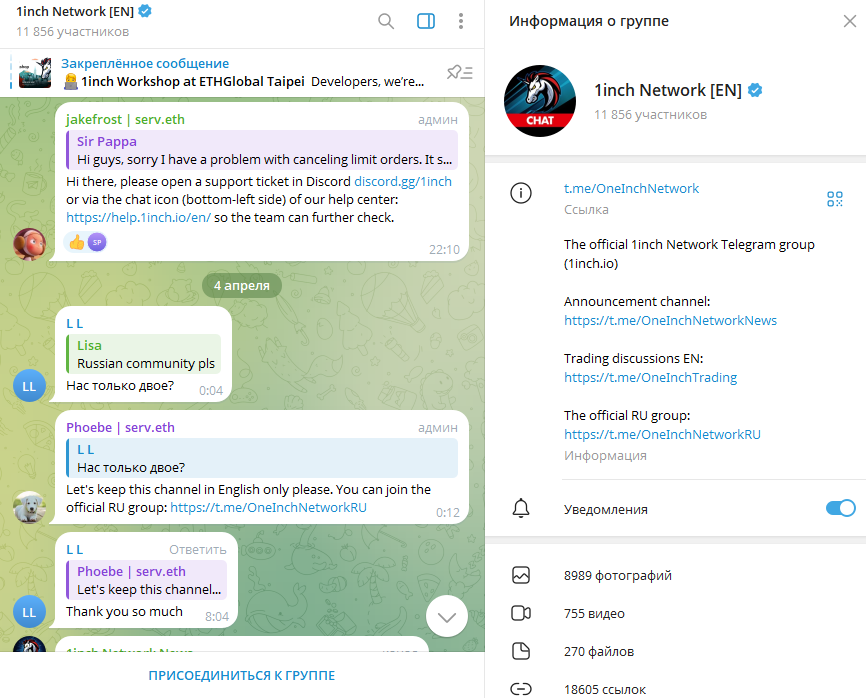Open shared photos via the image icon
Viewport: 866px width, 698px height.
[521, 575]
